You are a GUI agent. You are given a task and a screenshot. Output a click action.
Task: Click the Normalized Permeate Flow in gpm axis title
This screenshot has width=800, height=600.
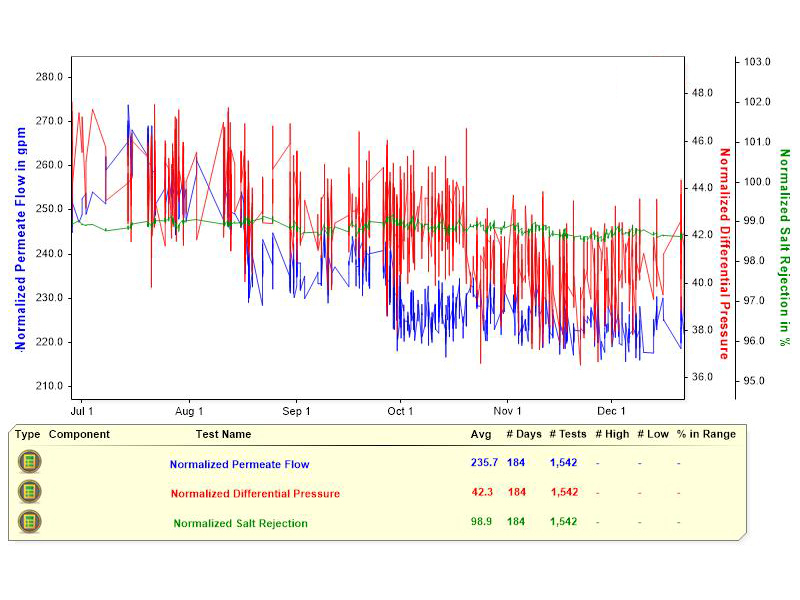(x=20, y=239)
